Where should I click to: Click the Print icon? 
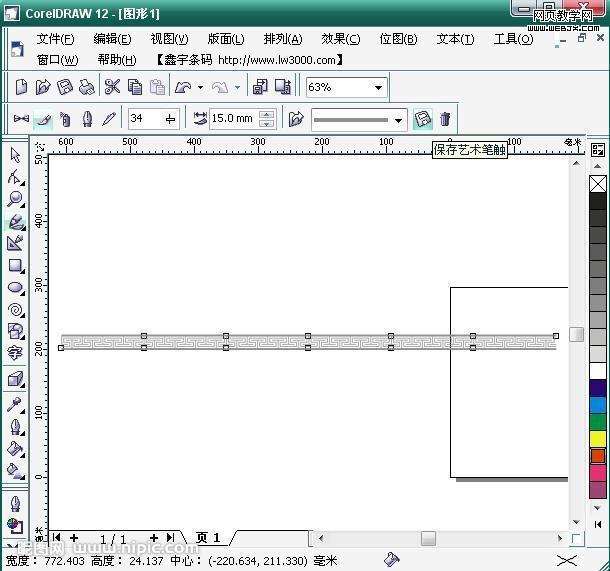click(86, 86)
